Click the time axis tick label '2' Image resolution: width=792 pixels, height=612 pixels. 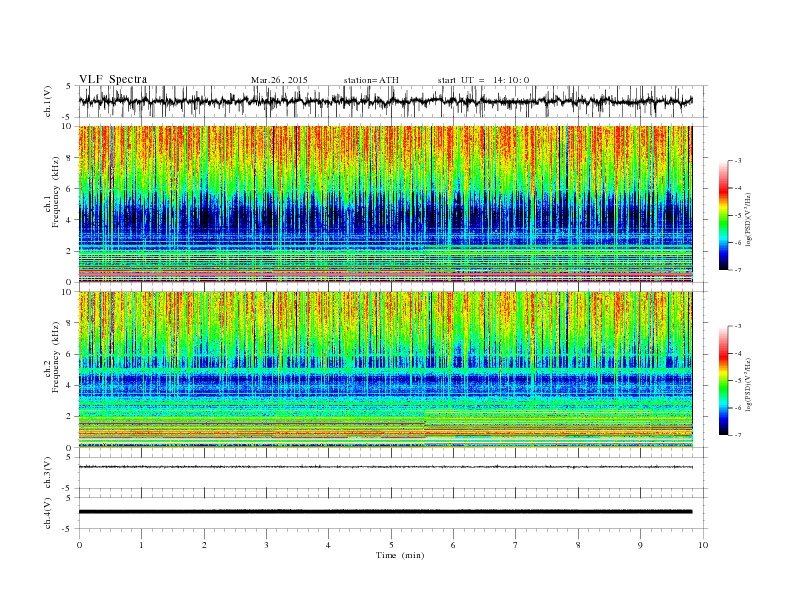[x=204, y=545]
